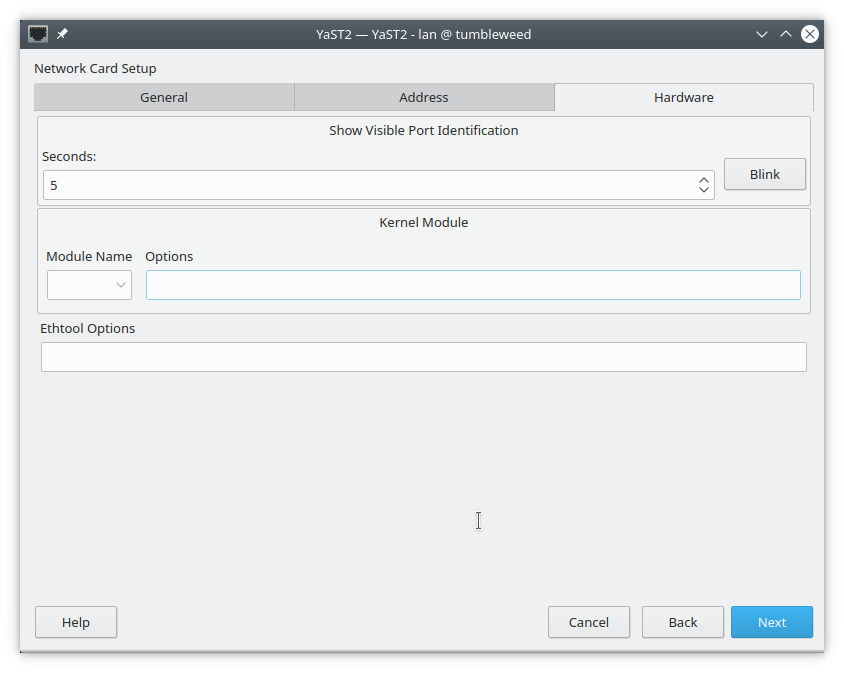Maximize the YaST2 window
Screen dimensions: 844x673
click(x=786, y=34)
